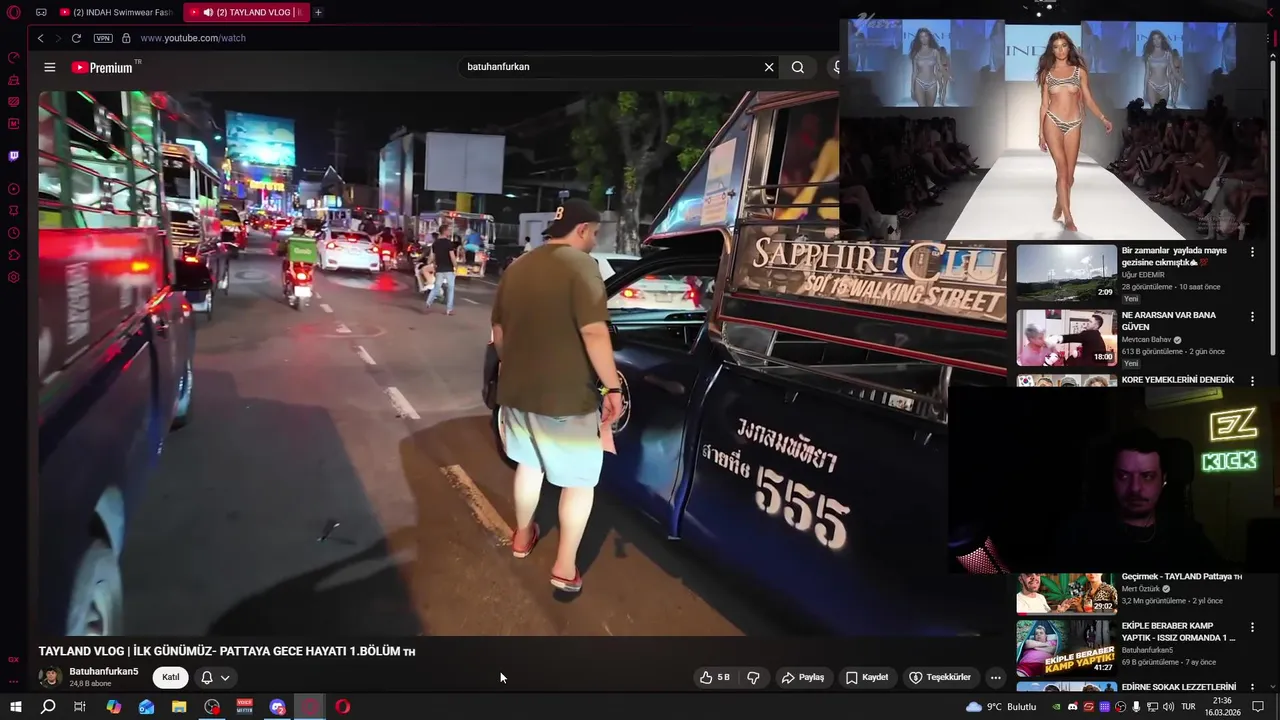Open red Opera browser taskbar icon
The width and height of the screenshot is (1280, 720).
click(x=343, y=707)
